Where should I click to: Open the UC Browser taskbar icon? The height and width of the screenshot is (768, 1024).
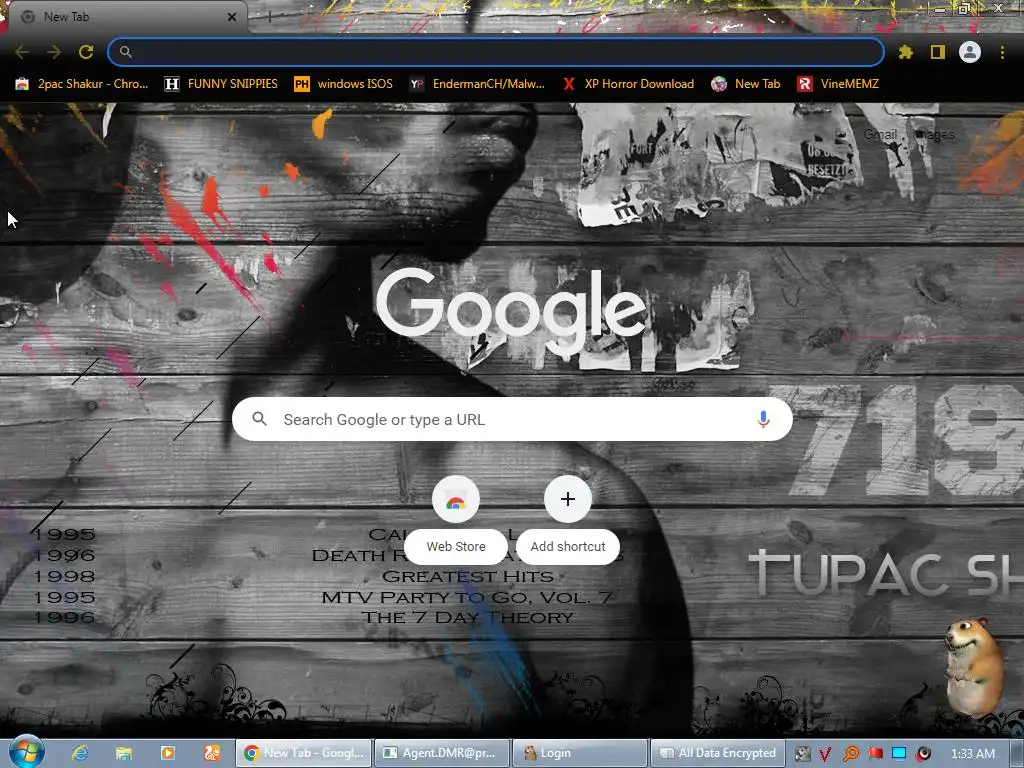[212, 753]
